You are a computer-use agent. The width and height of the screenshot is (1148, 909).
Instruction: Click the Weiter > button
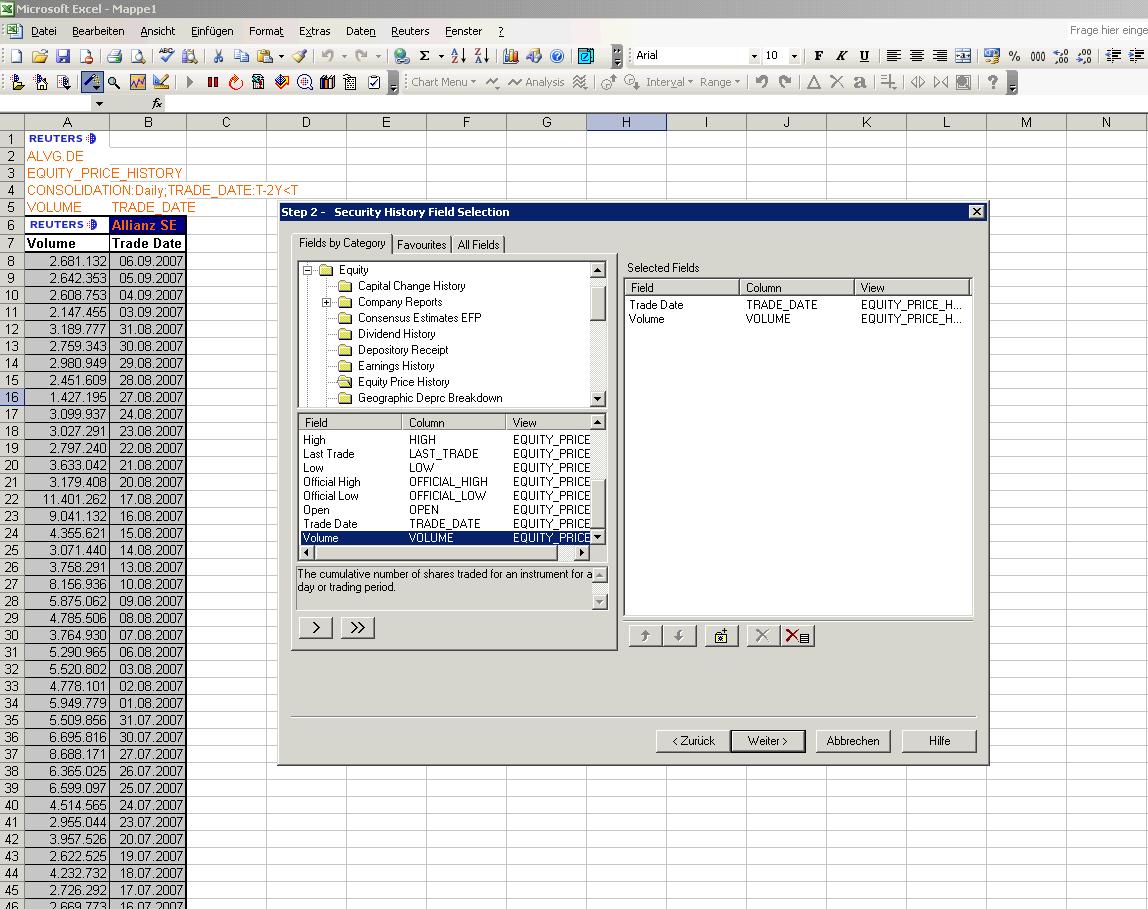tap(767, 741)
